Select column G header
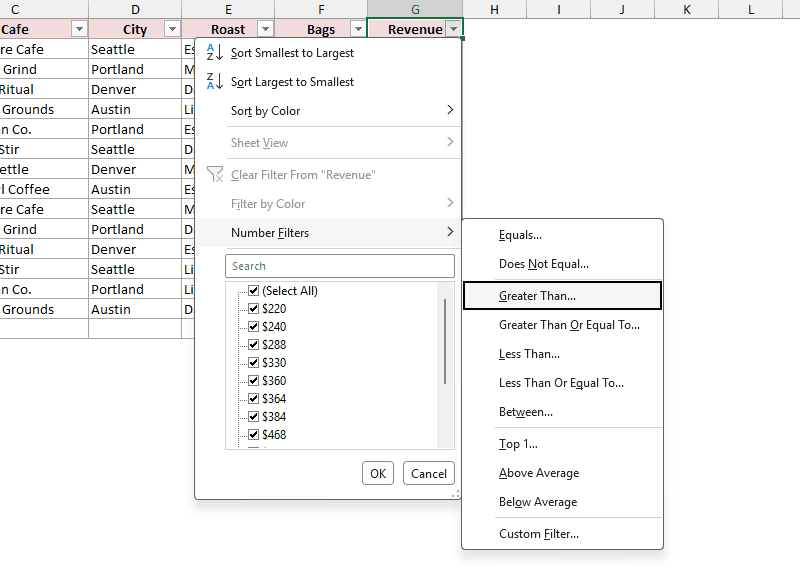Viewport: 800px width, 576px height. pos(415,9)
